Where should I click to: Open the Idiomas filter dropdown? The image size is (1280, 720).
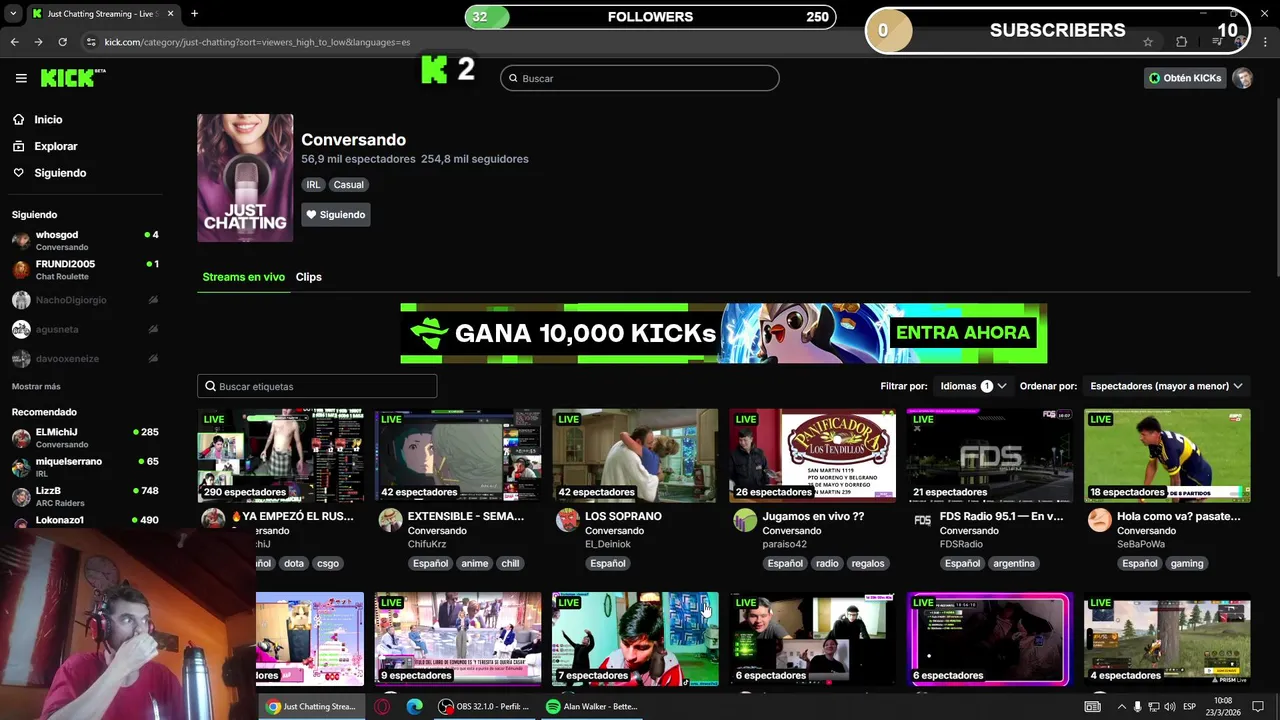point(973,386)
